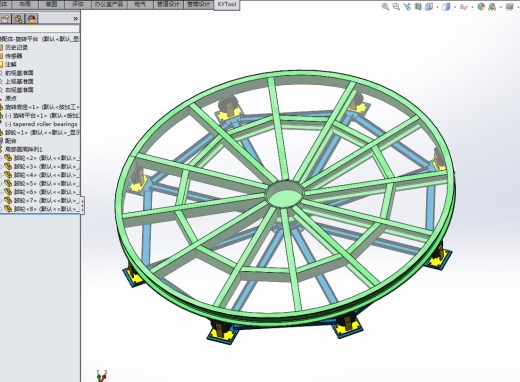Click the Display Style cube icon

446,6
